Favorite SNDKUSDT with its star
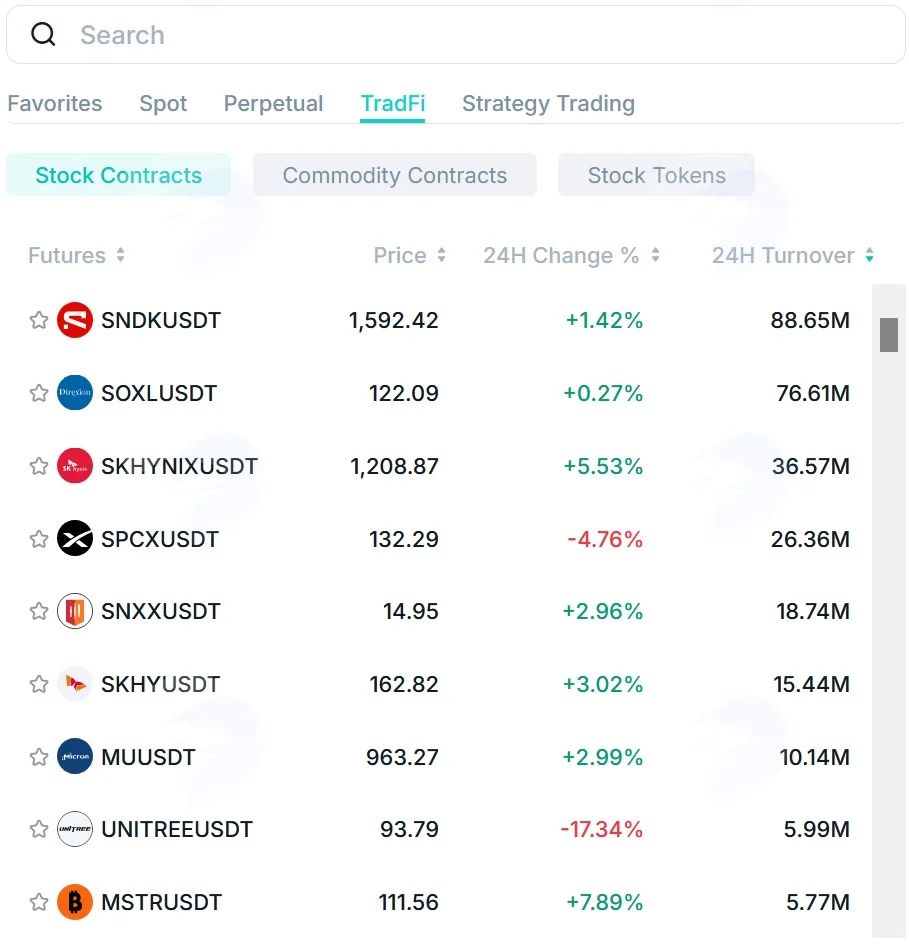The width and height of the screenshot is (909, 944). [39, 320]
